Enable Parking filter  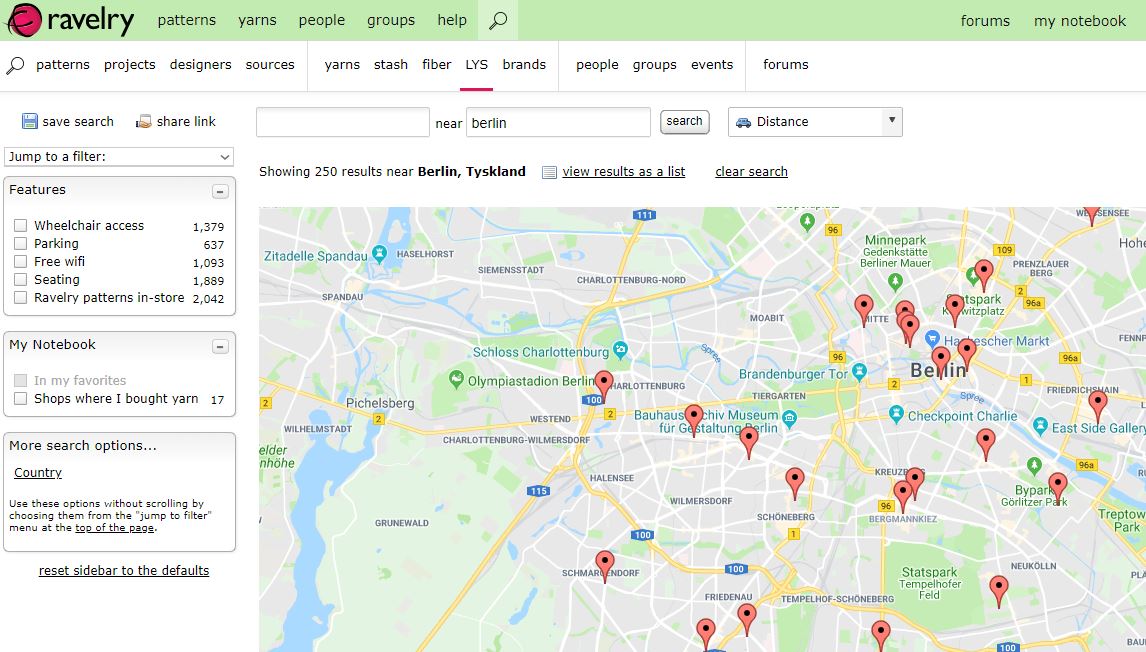coord(20,243)
